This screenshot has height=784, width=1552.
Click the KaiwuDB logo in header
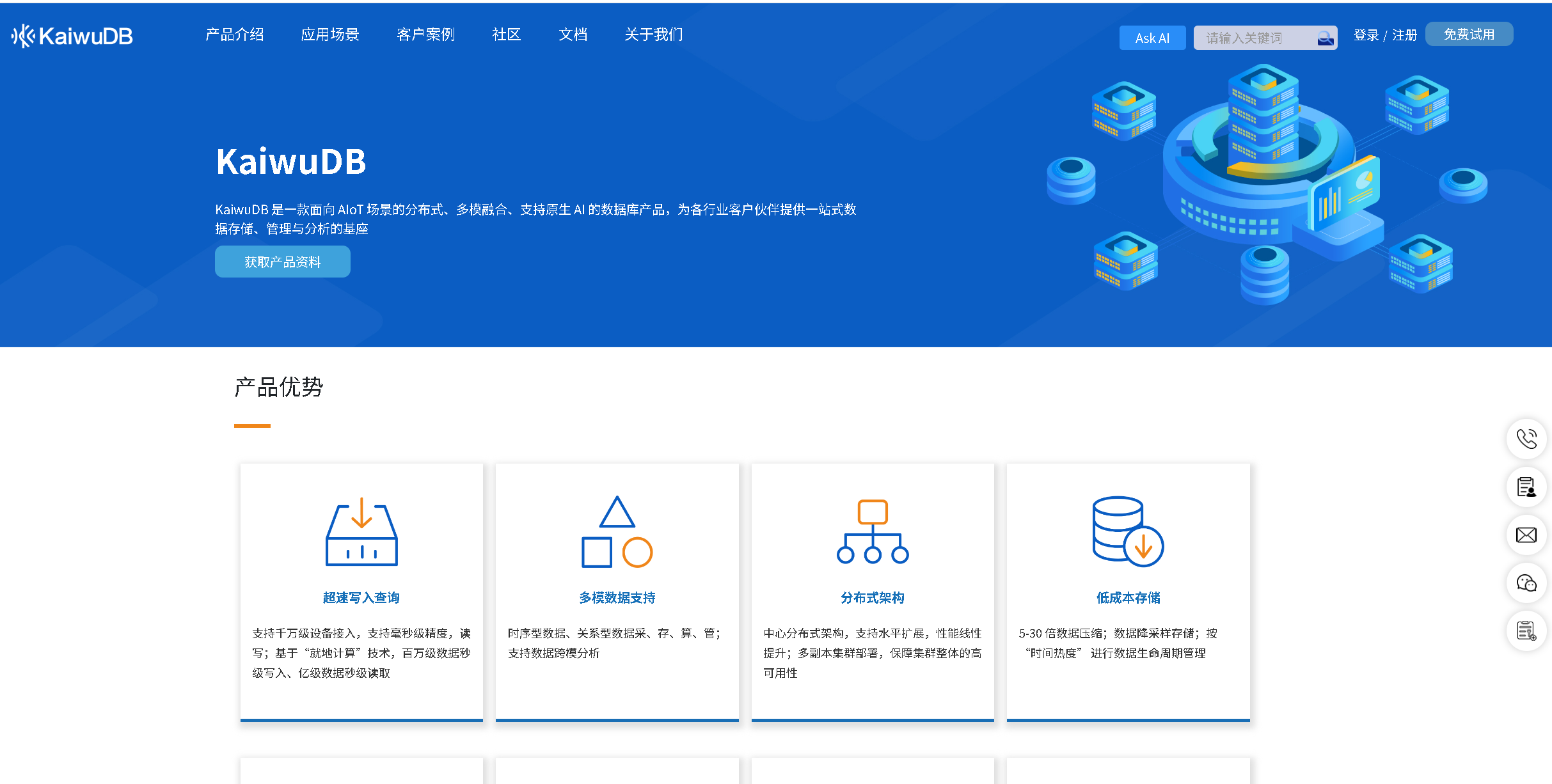tap(72, 36)
